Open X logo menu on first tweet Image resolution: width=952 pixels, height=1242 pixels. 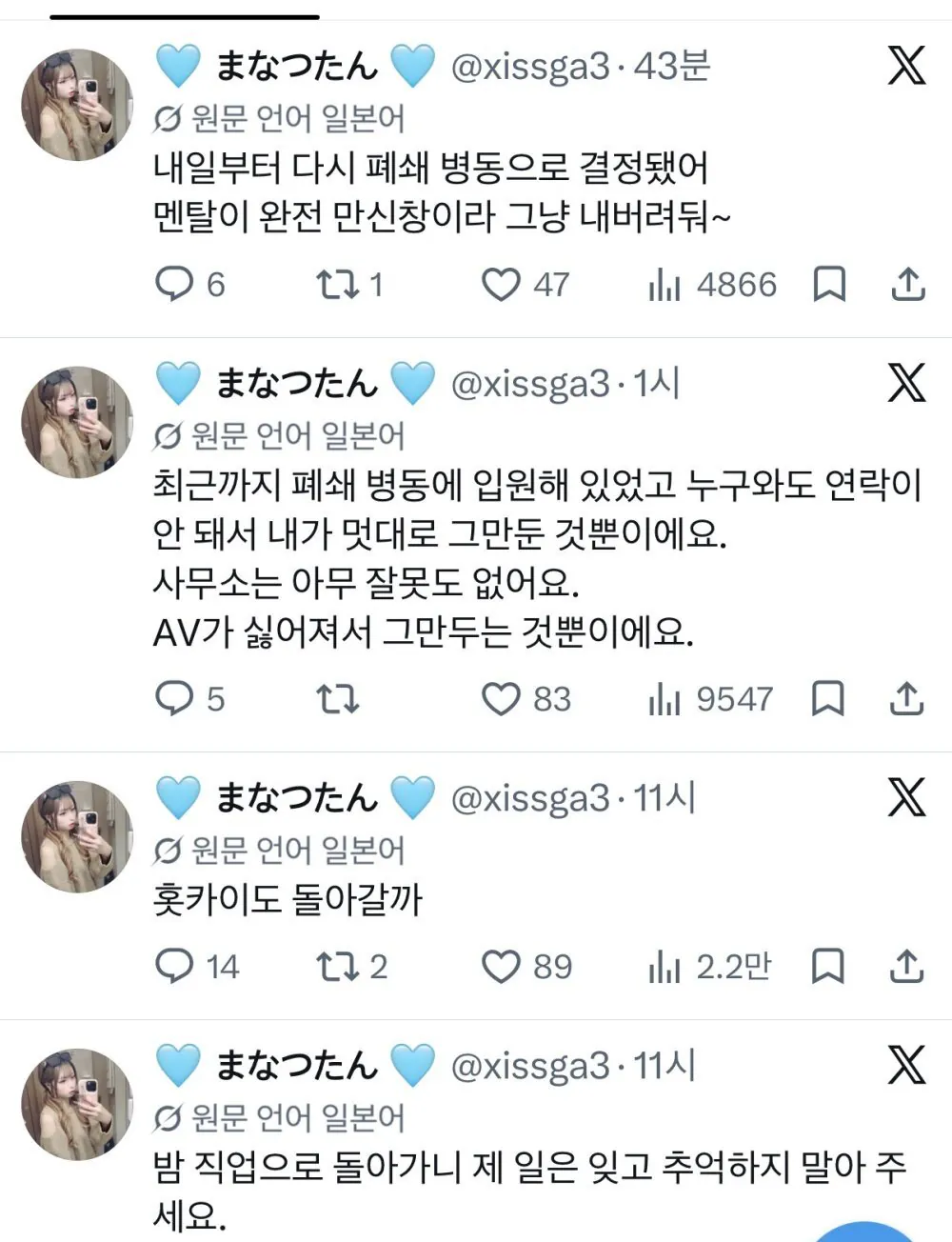pos(906,65)
